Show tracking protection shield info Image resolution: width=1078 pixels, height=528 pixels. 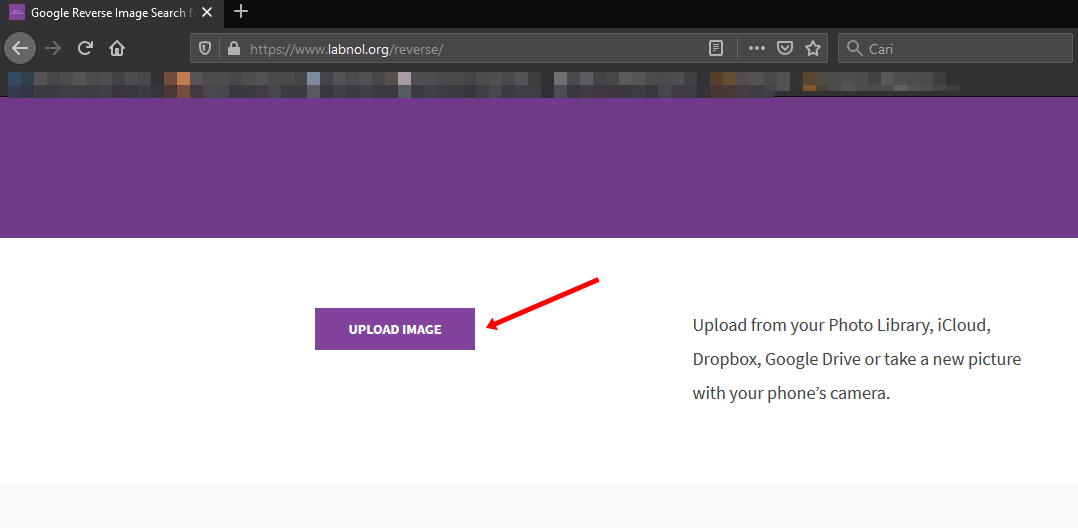pyautogui.click(x=204, y=48)
